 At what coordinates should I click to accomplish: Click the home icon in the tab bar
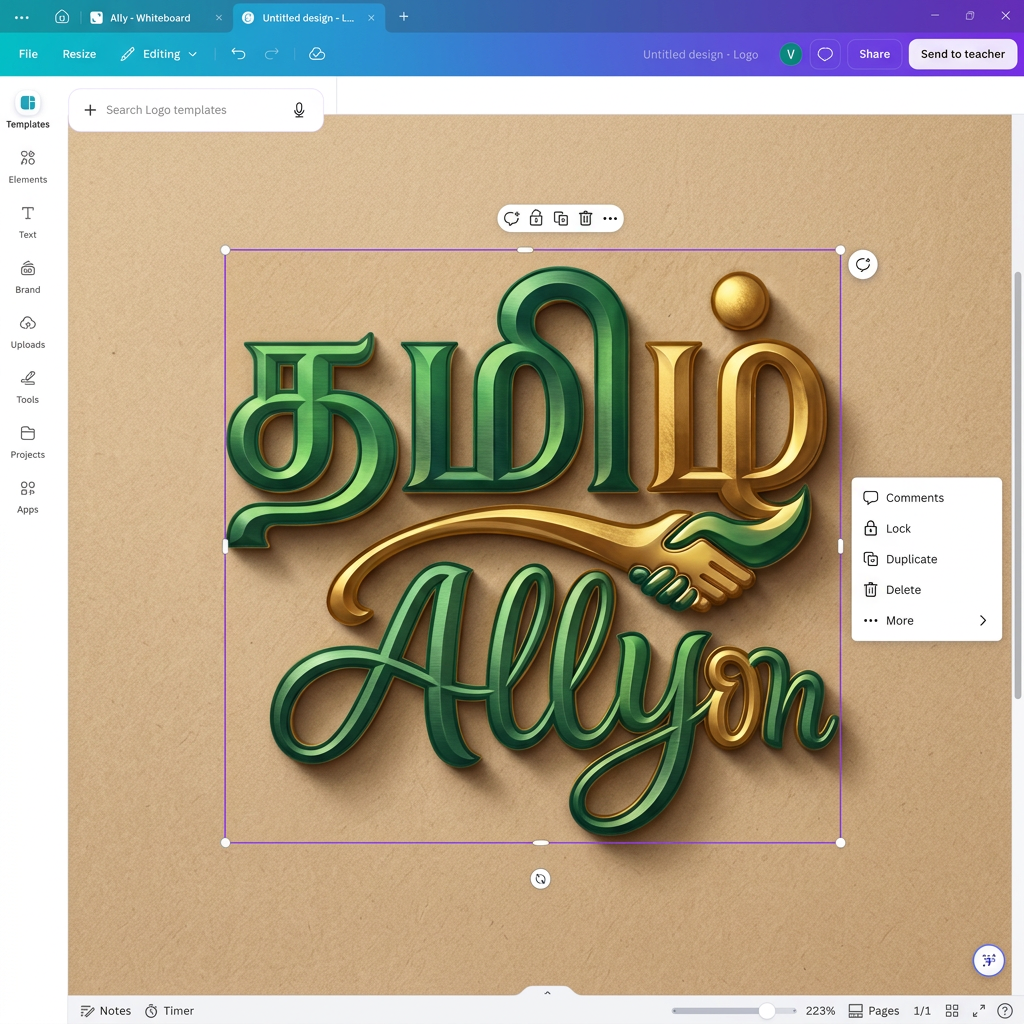click(x=62, y=17)
